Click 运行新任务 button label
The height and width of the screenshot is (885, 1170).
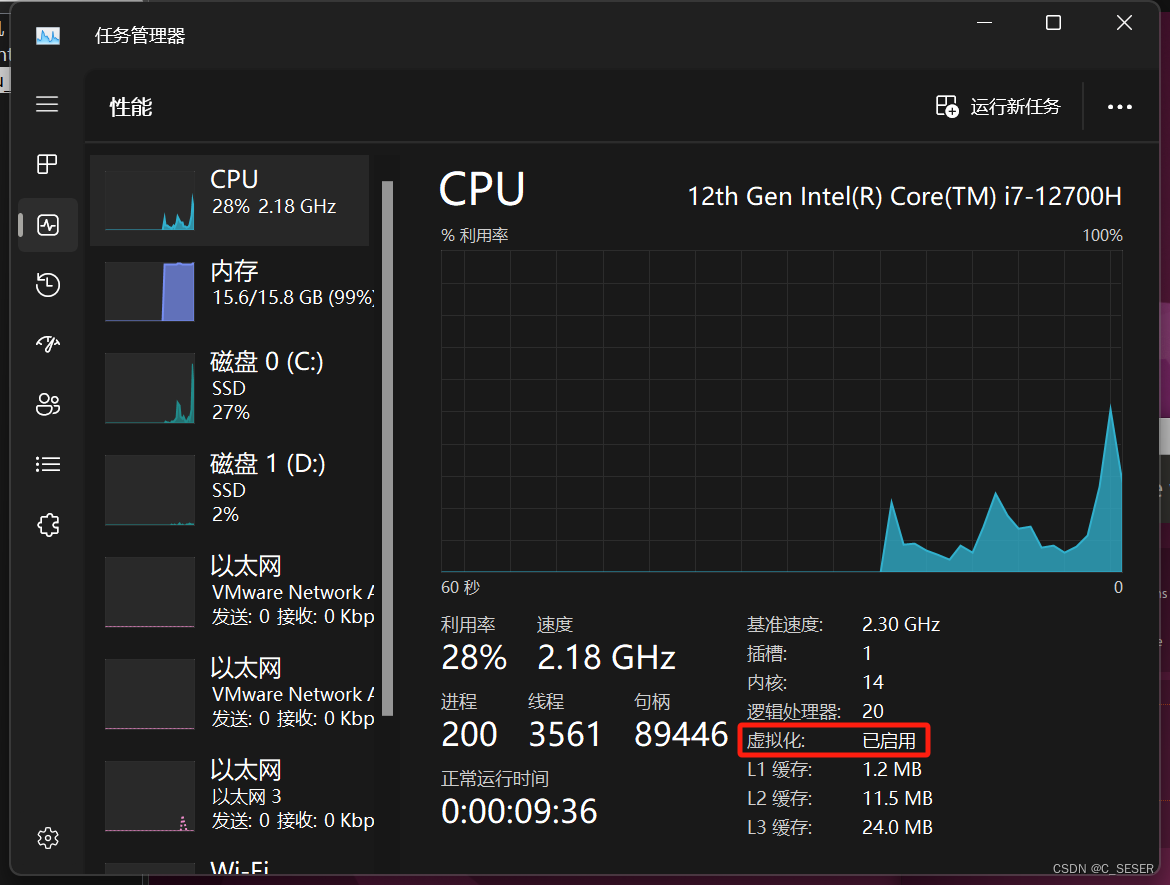coord(1015,107)
